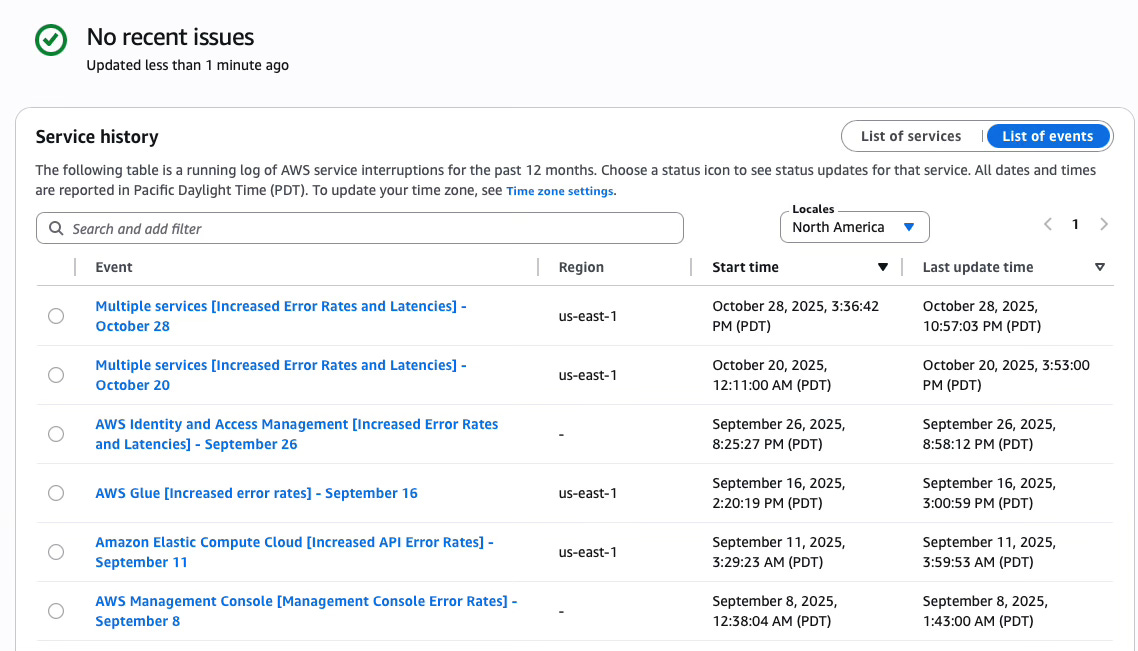Go to previous page with left chevron
The height and width of the screenshot is (651, 1138).
[1048, 224]
